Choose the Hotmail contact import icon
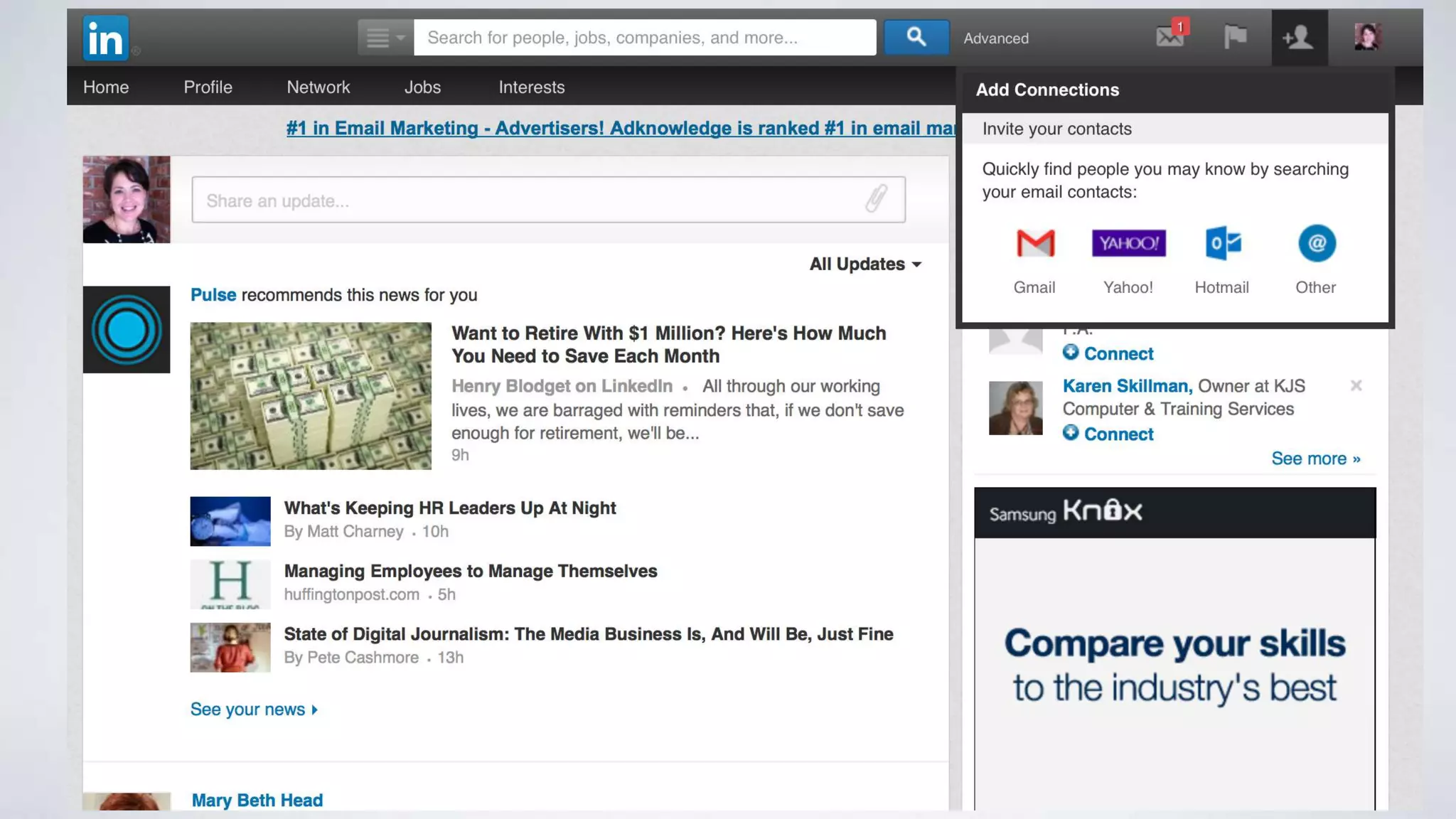 [1222, 244]
